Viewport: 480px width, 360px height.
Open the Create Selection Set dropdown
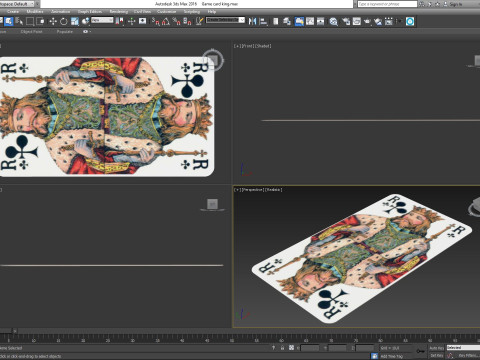(x=225, y=20)
